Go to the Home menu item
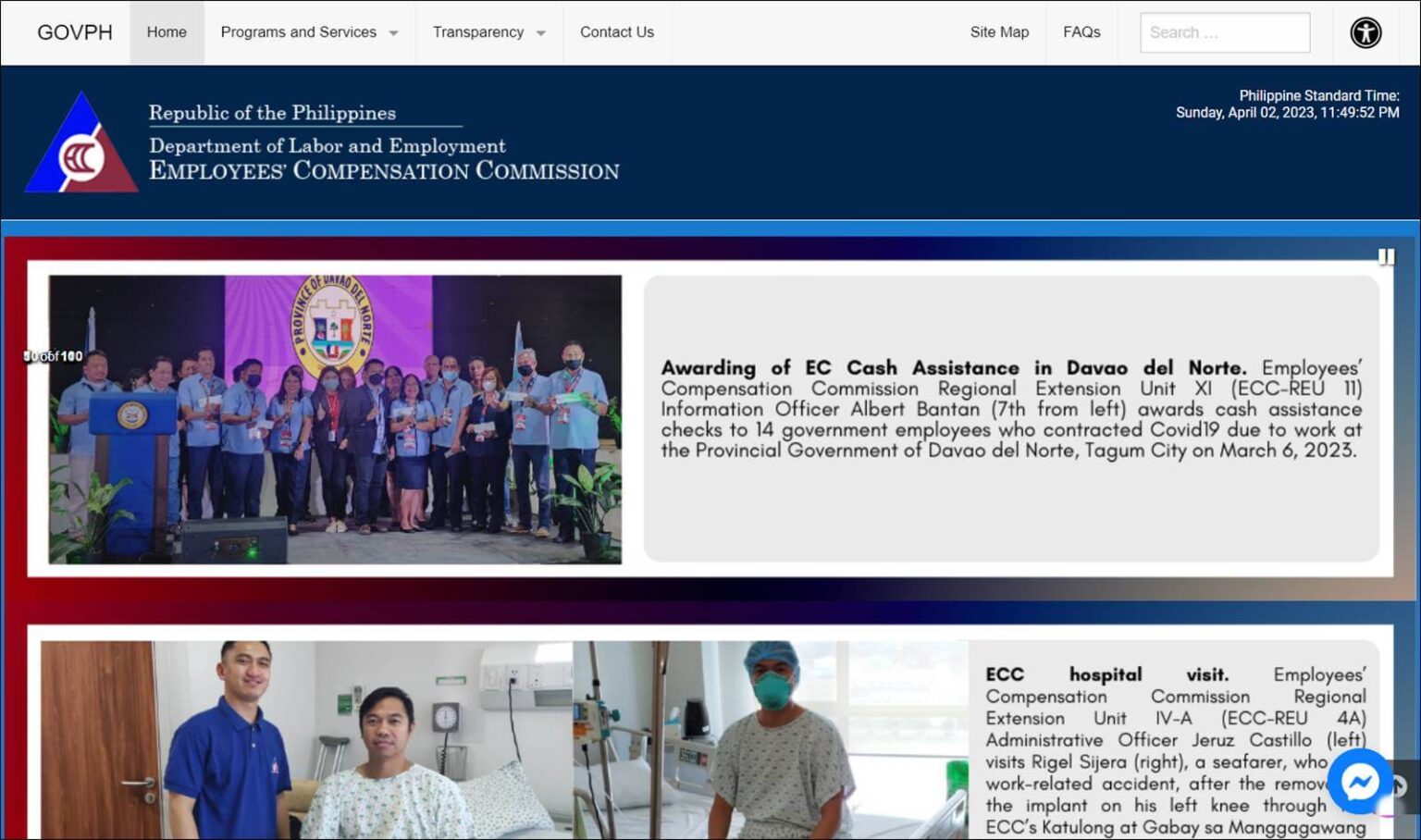 [167, 32]
